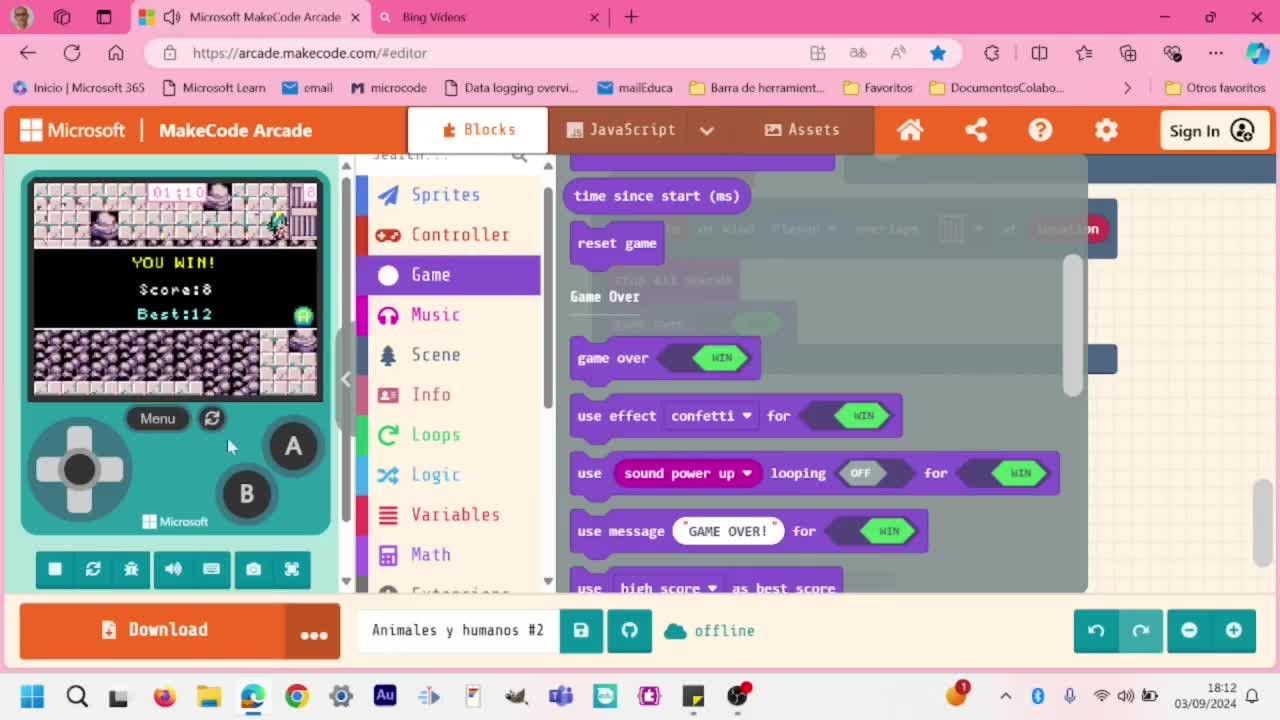Expand the language dropdown next to JavaScript
Viewport: 1280px width, 720px height.
tap(707, 130)
